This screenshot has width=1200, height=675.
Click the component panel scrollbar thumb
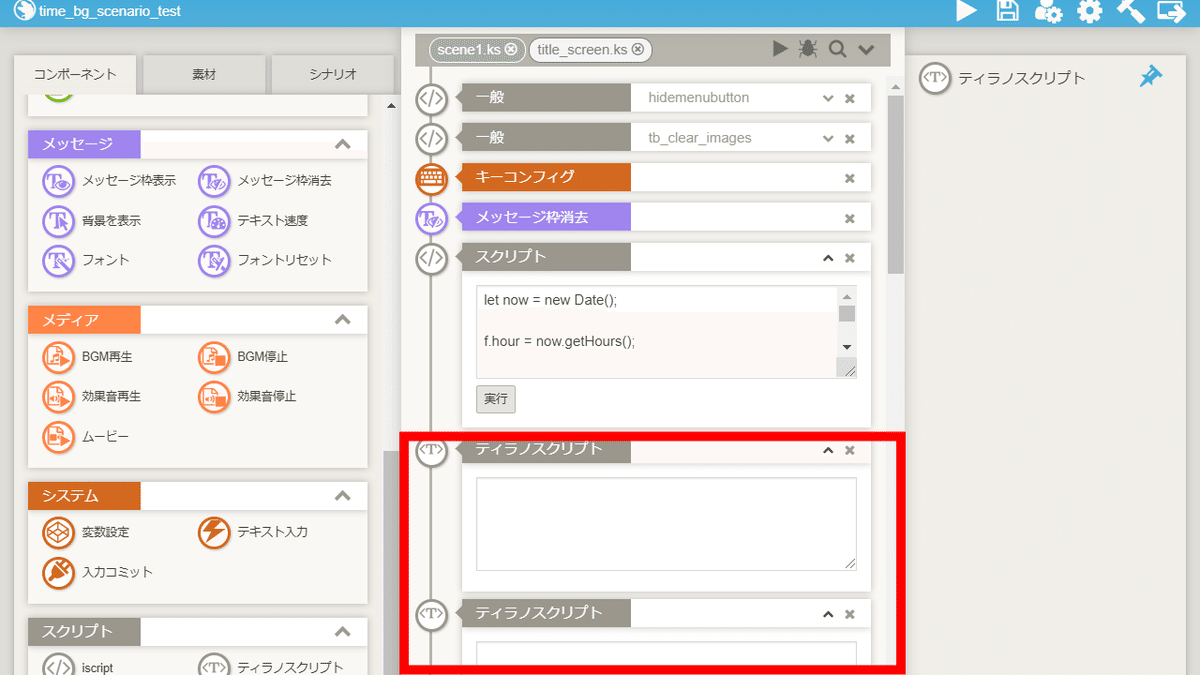390,560
